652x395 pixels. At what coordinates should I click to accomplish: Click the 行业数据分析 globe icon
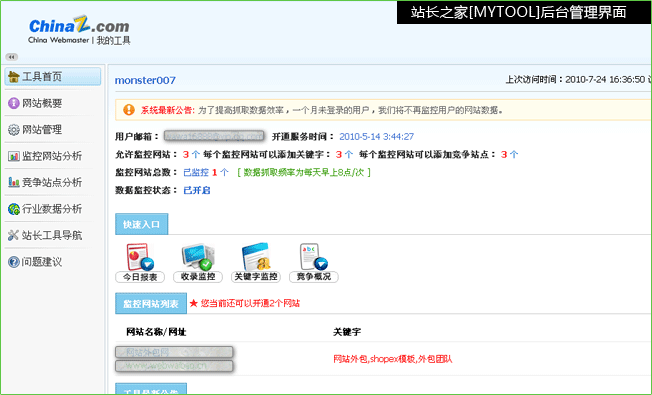coord(14,209)
